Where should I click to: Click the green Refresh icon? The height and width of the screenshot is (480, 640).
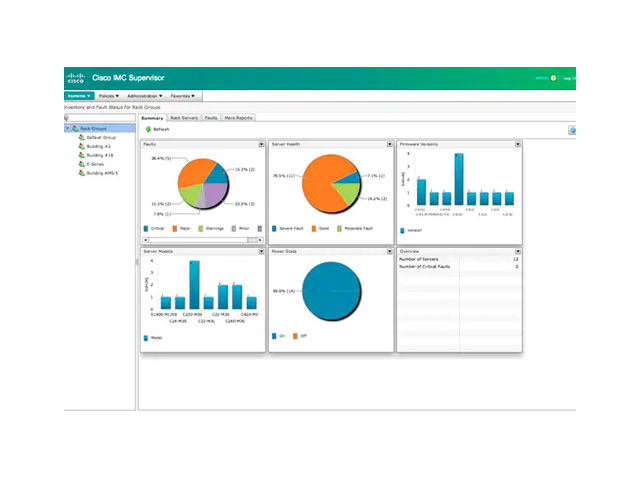pyautogui.click(x=148, y=129)
